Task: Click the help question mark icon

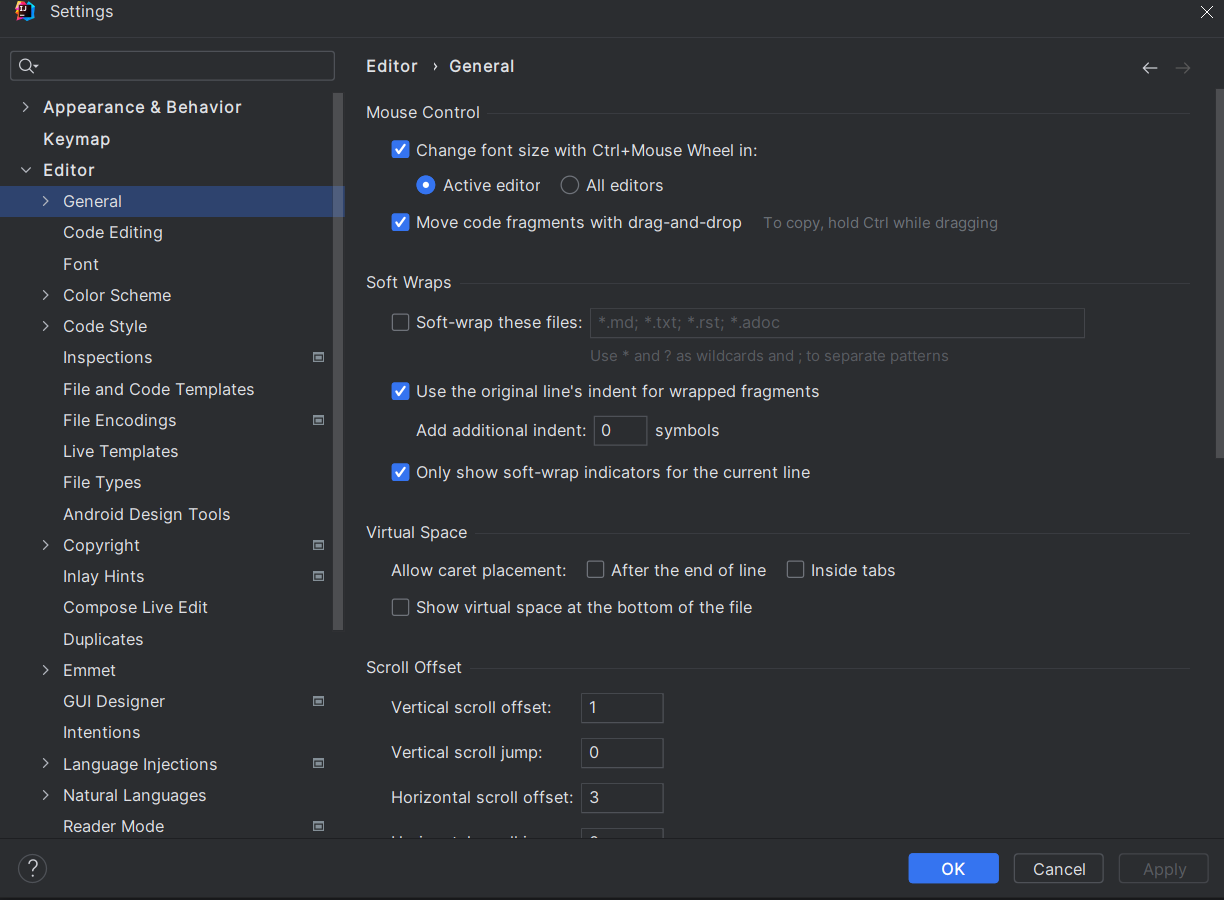Action: tap(33, 868)
